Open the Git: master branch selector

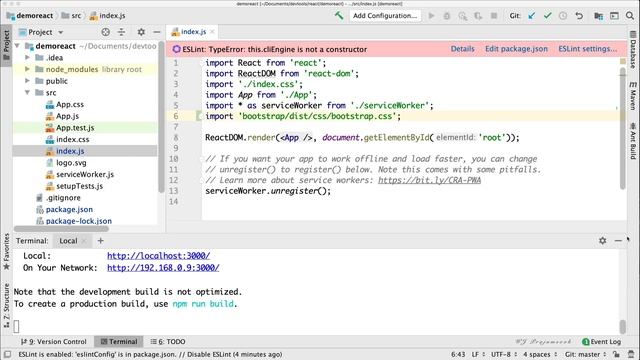585,354
